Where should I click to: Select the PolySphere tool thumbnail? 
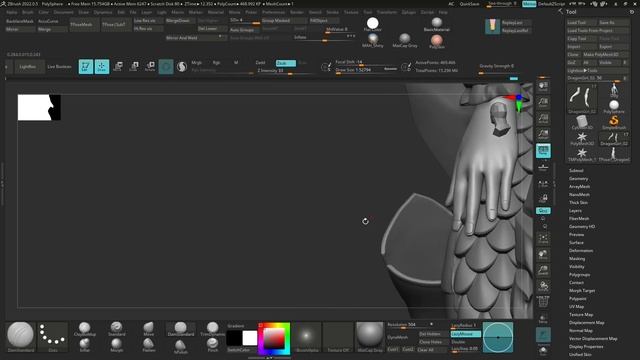[614, 107]
